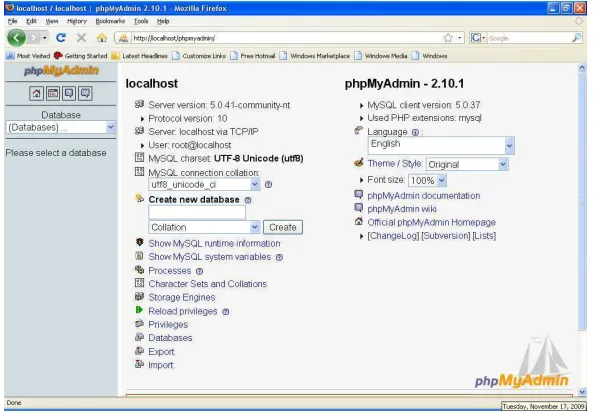The image size is (596, 416).
Task: Click the browser address bar URL field
Action: pos(285,38)
